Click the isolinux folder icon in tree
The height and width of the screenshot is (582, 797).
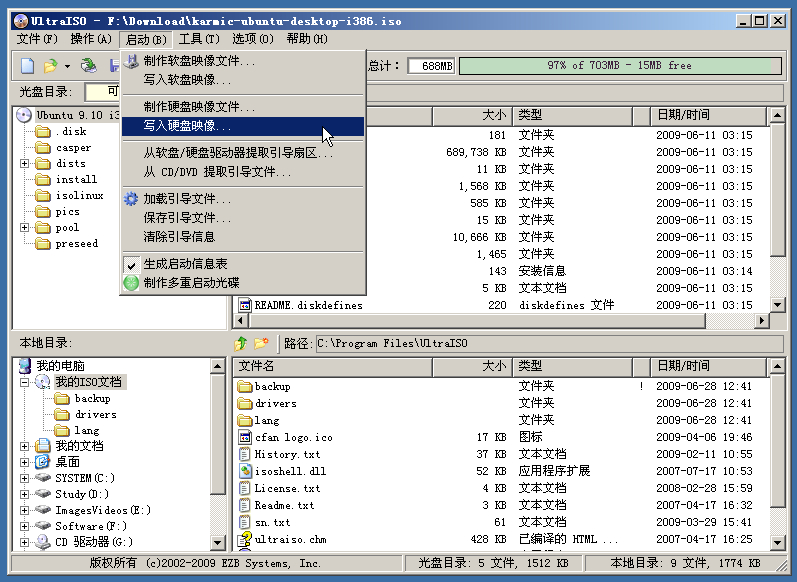point(43,196)
